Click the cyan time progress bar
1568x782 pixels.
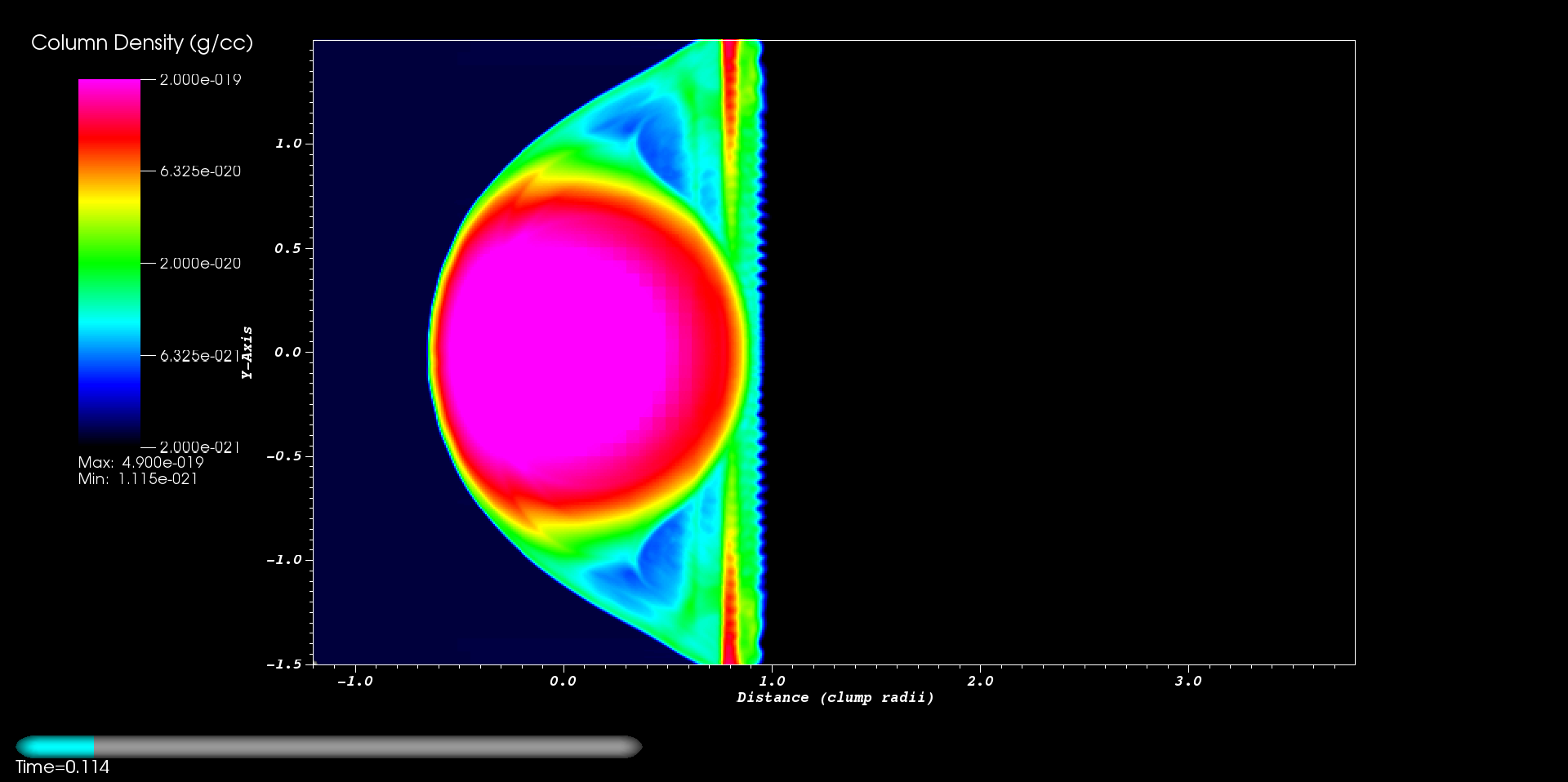point(56,746)
